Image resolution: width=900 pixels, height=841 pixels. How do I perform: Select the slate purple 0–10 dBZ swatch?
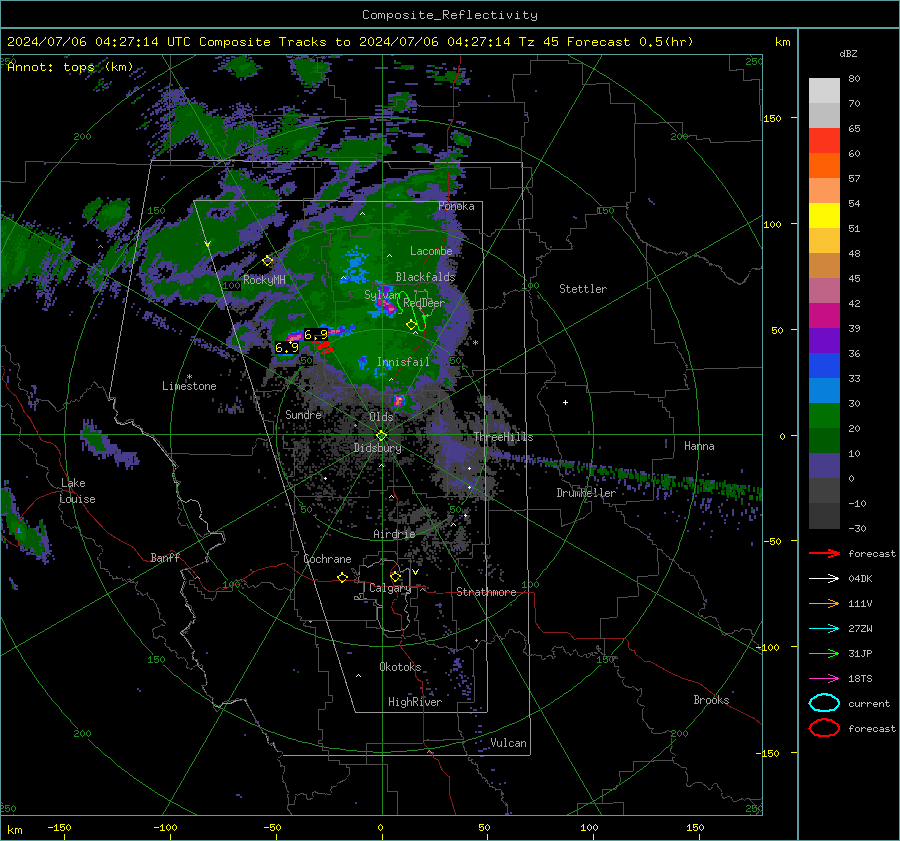tap(824, 465)
